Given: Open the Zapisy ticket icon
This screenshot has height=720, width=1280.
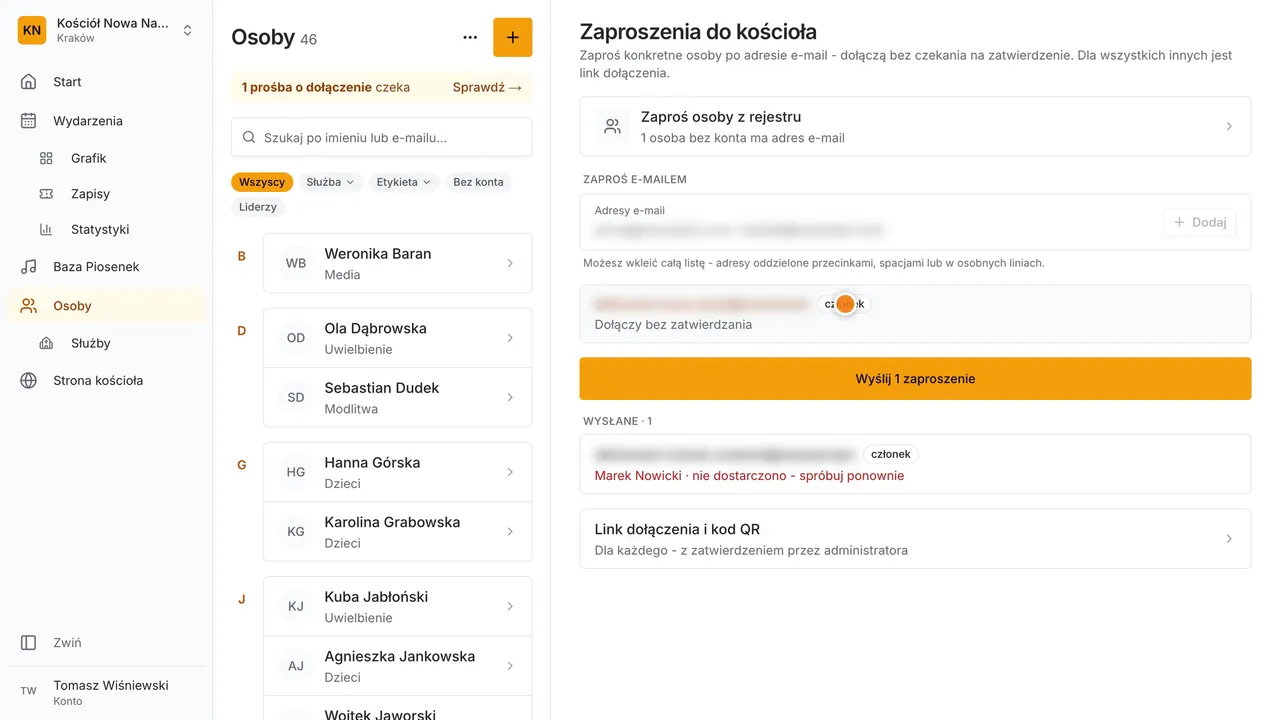Looking at the screenshot, I should (x=46, y=194).
